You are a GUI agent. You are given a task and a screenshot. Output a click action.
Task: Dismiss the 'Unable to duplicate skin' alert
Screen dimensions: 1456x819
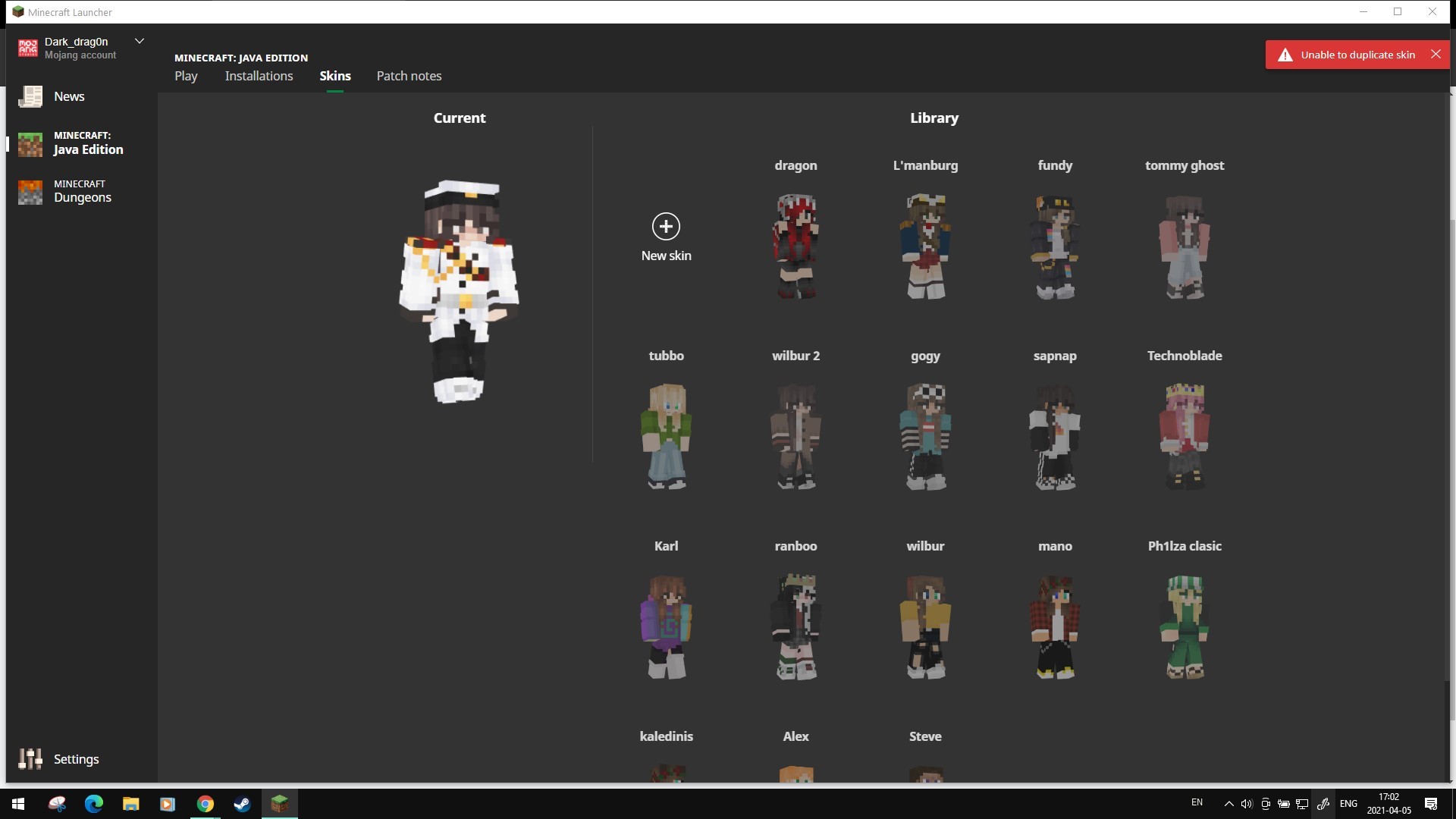tap(1436, 54)
